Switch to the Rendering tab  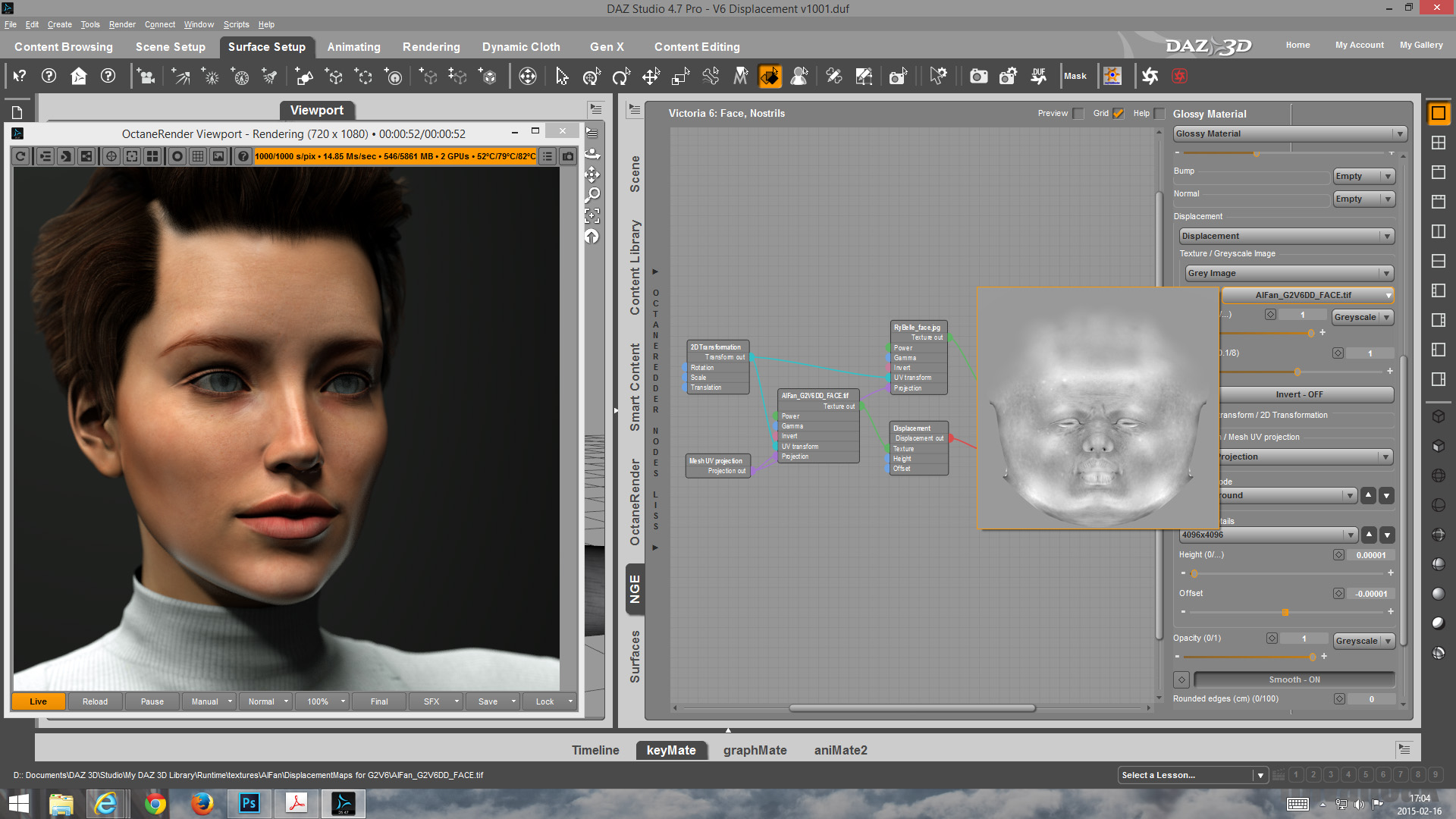(431, 47)
